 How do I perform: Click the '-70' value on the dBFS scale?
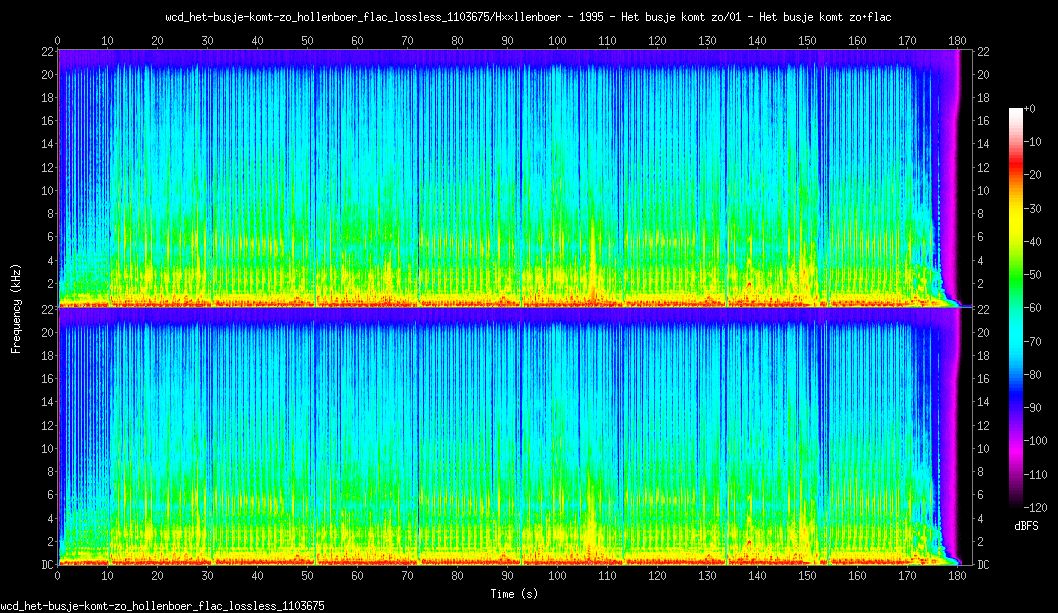pos(1033,342)
